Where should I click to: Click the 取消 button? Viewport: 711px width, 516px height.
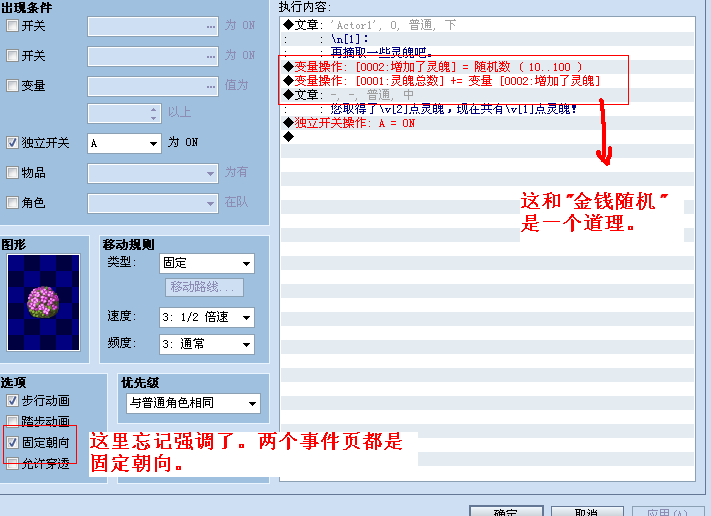[587, 511]
